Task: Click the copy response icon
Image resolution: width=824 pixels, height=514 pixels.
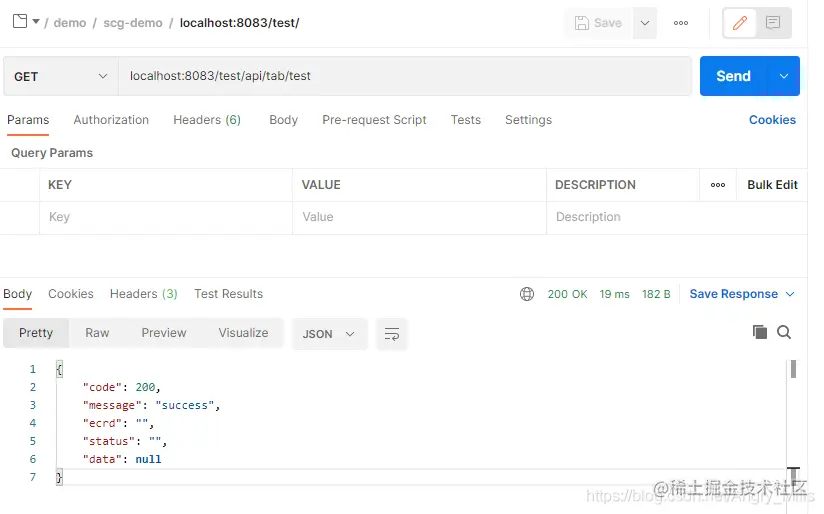Action: pos(760,332)
